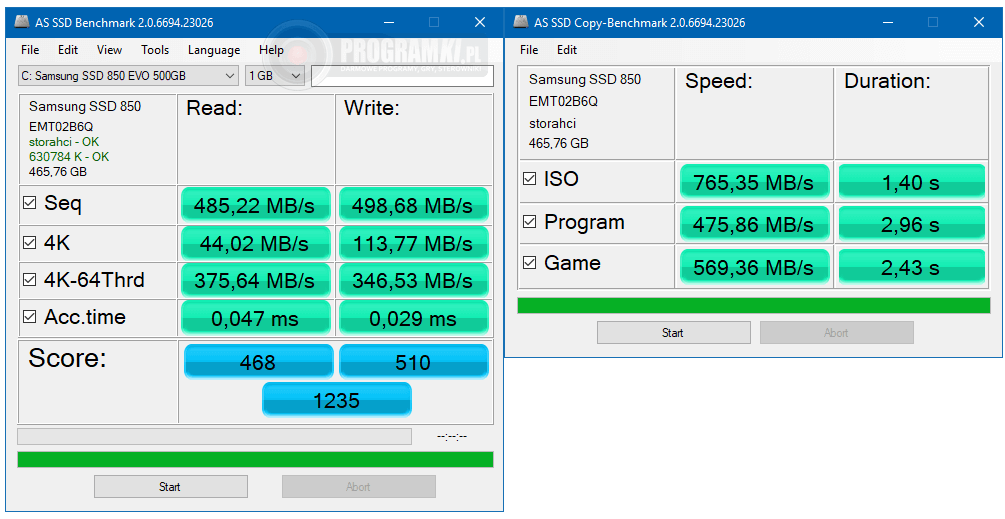This screenshot has width=1005, height=519.
Task: Click the ISO duration 1,40 s
Action: [x=911, y=182]
